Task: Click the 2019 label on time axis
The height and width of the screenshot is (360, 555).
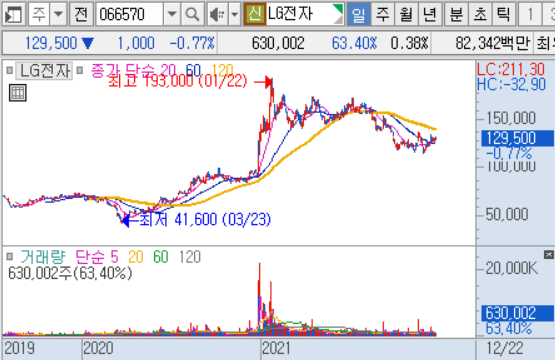Action: click(x=19, y=348)
